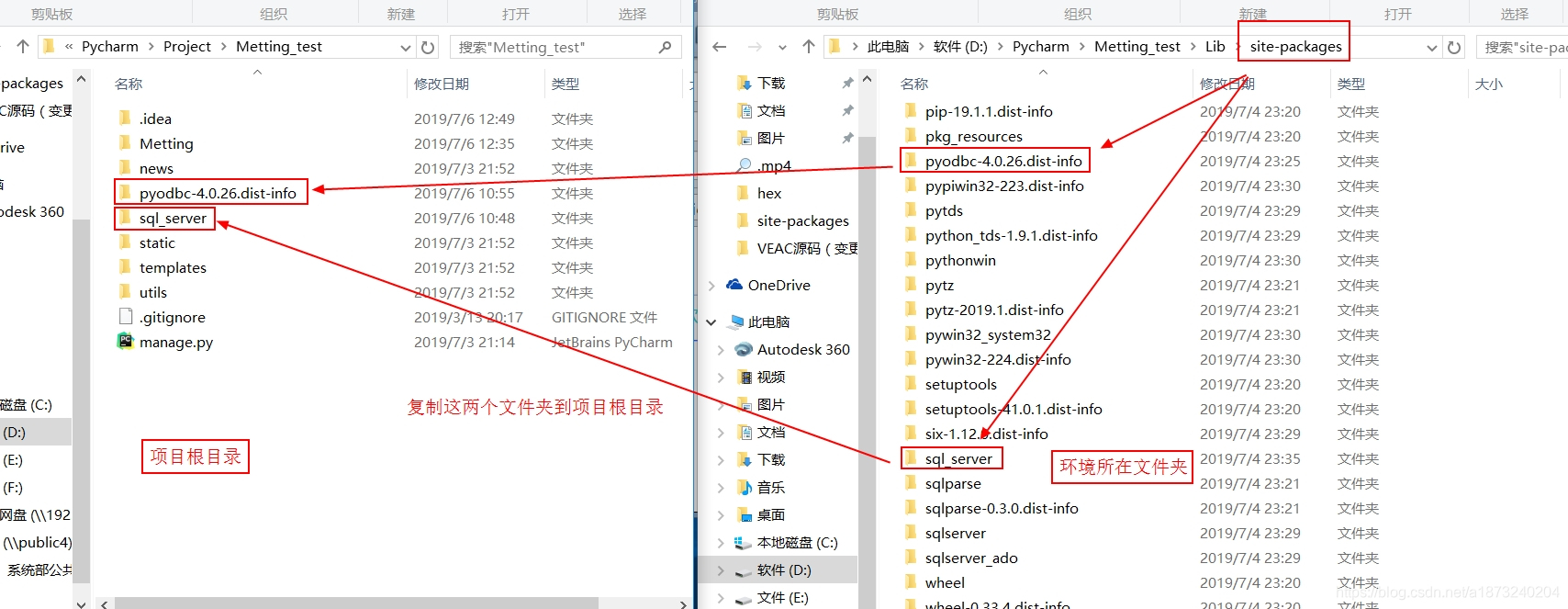Viewport: 1568px width, 609px height.
Task: Expand 本地磁盘 (C:) node
Action: (721, 543)
